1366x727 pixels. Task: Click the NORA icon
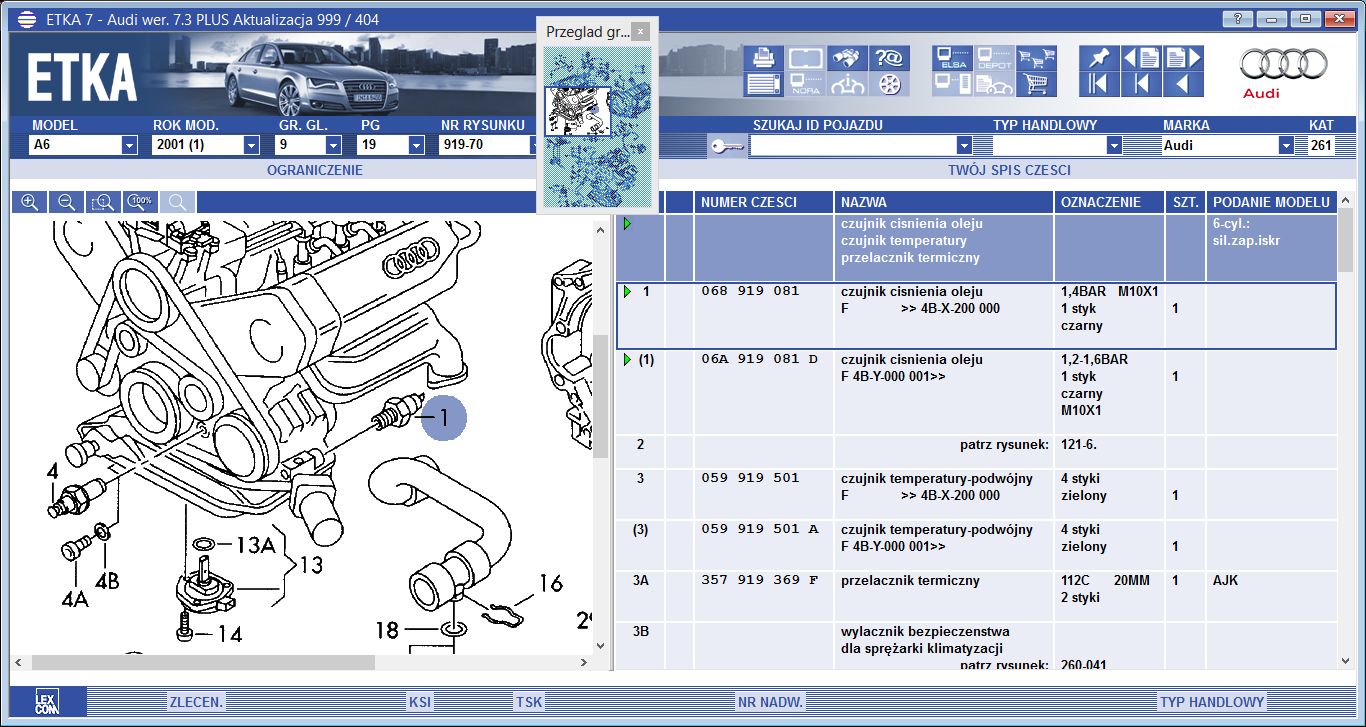[805, 84]
